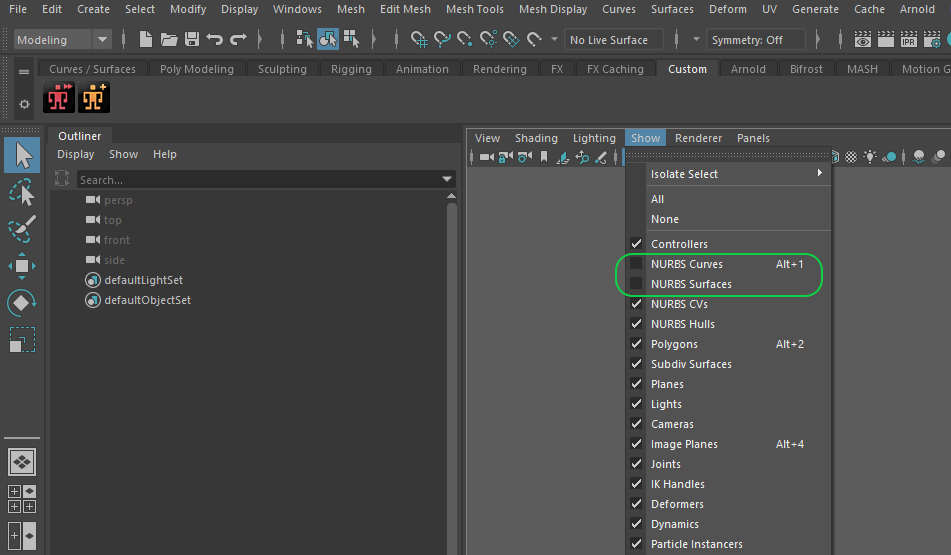This screenshot has height=555, width=951.
Task: Activate the Paint Selection tool
Action: [22, 229]
